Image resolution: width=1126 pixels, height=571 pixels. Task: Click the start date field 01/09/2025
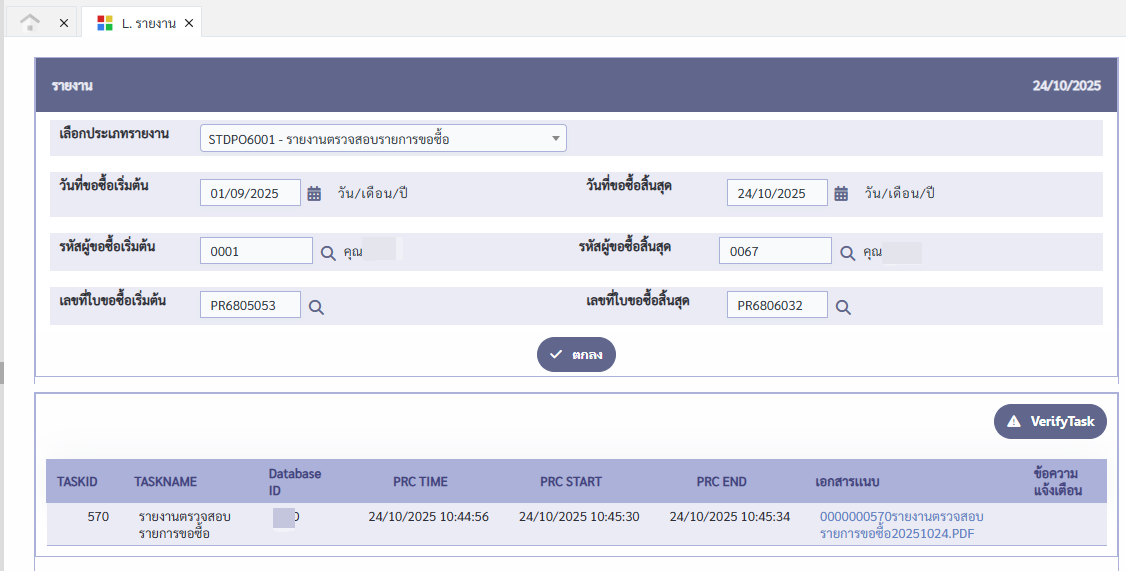point(250,194)
